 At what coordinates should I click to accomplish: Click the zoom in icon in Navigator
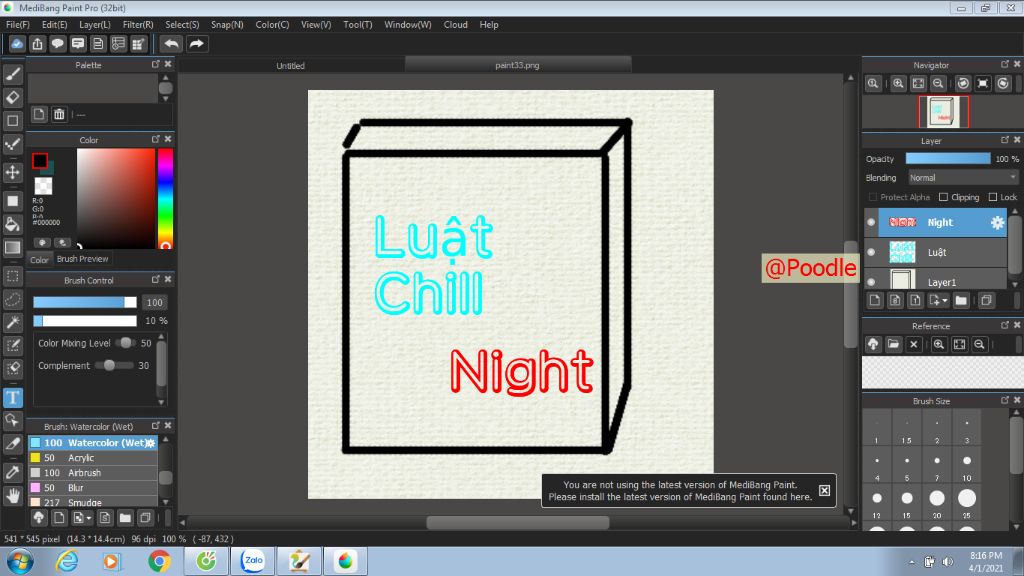[899, 84]
